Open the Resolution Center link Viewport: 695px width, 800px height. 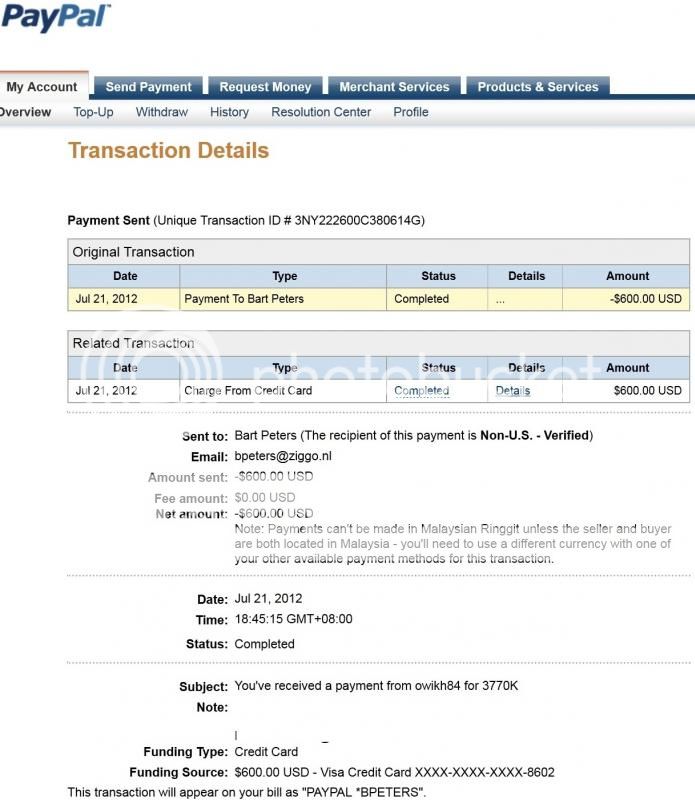pos(321,112)
